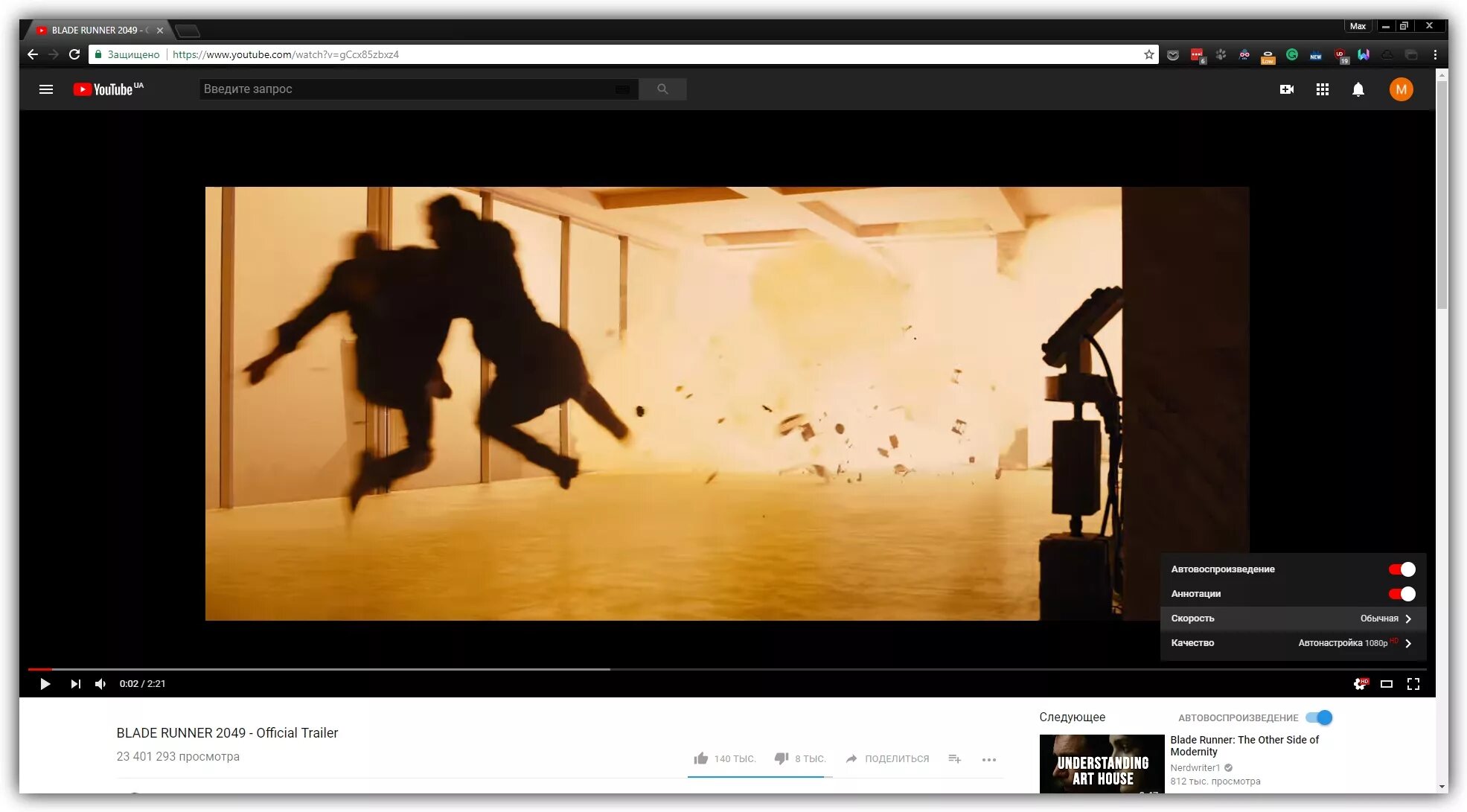This screenshot has width=1467, height=812.
Task: Open the upload video camera icon
Action: (x=1287, y=89)
